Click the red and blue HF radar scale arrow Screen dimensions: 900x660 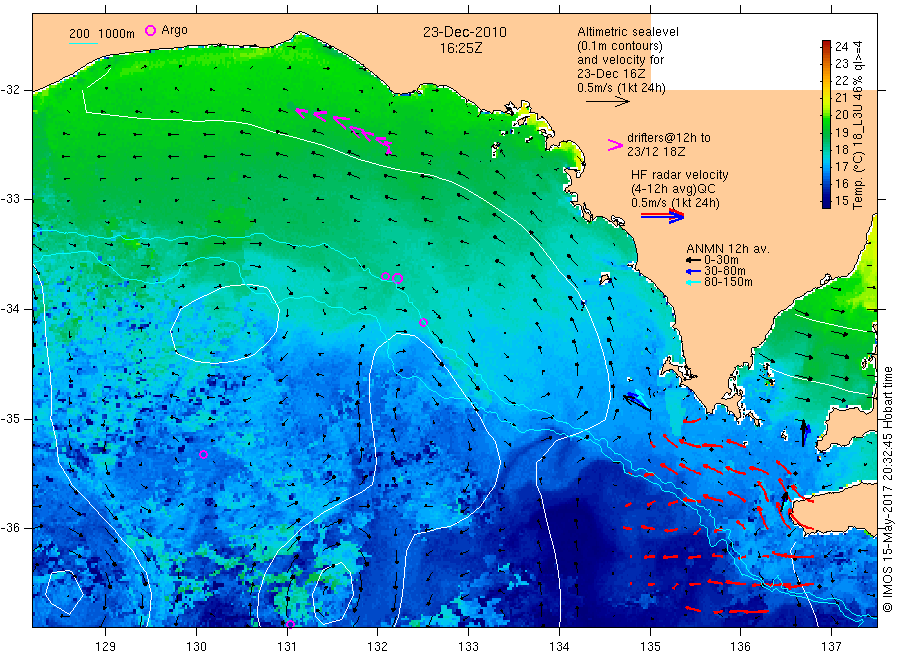click(662, 216)
